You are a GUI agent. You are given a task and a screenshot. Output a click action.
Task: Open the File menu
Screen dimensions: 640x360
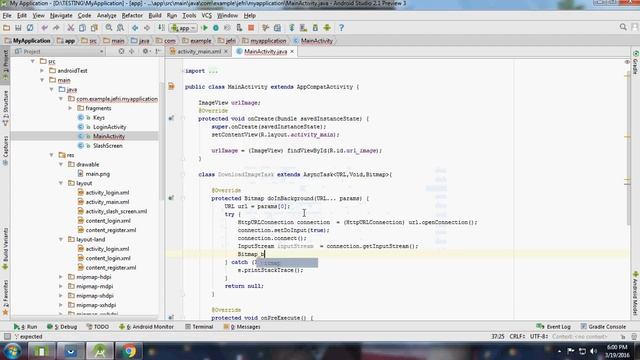click(7, 16)
